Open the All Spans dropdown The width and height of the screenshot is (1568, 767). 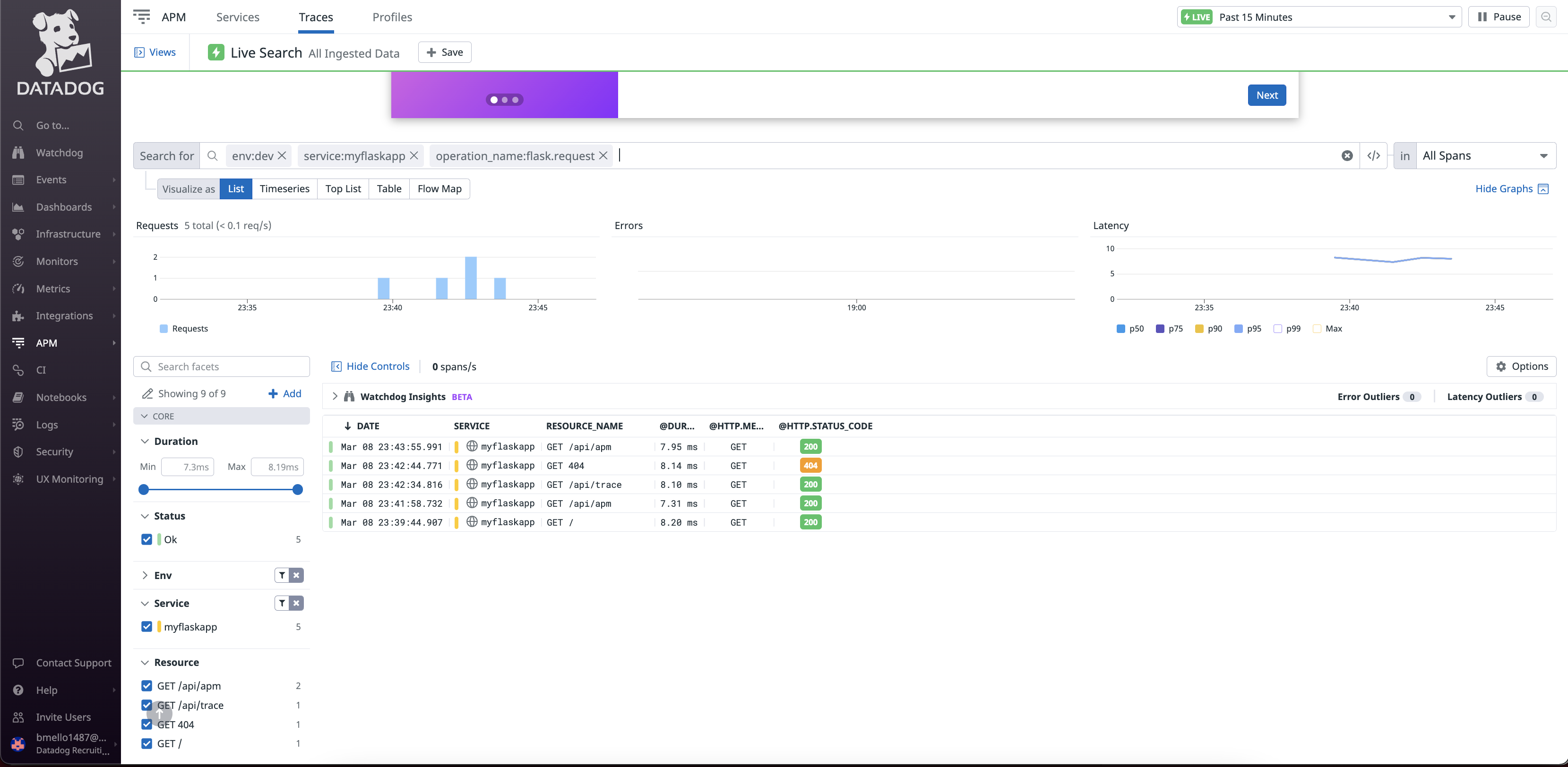[1486, 156]
